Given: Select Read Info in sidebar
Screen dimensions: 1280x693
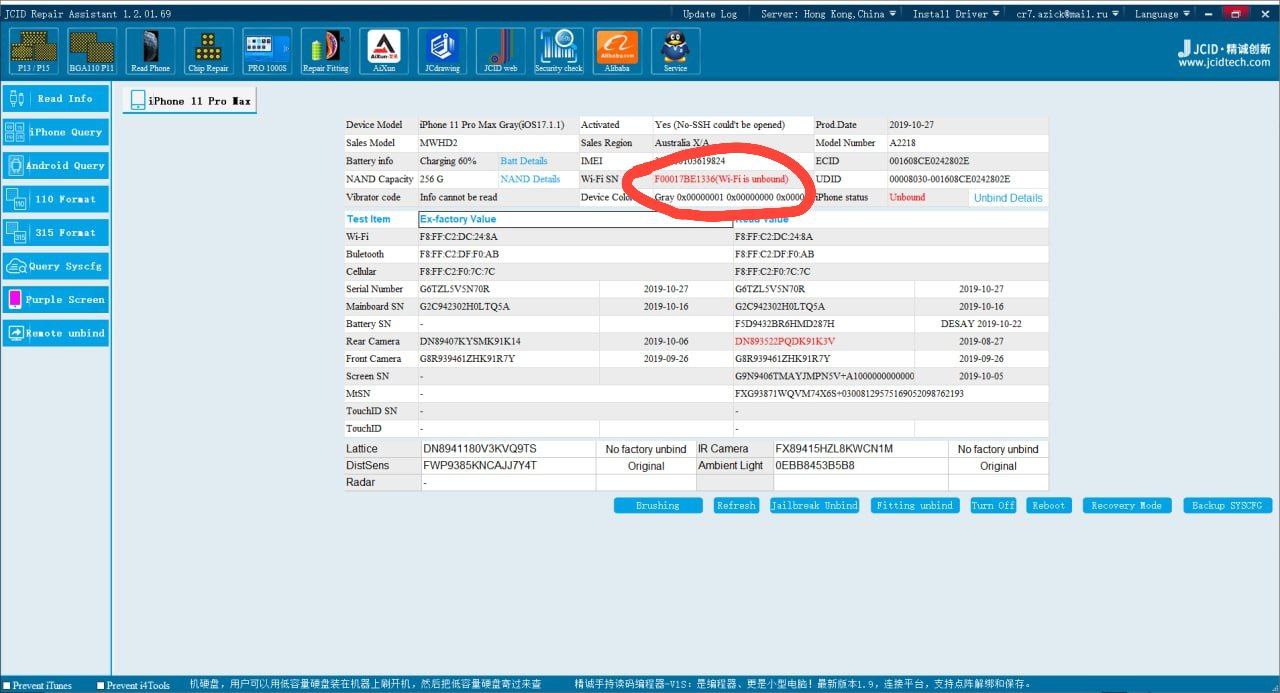Looking at the screenshot, I should (56, 99).
